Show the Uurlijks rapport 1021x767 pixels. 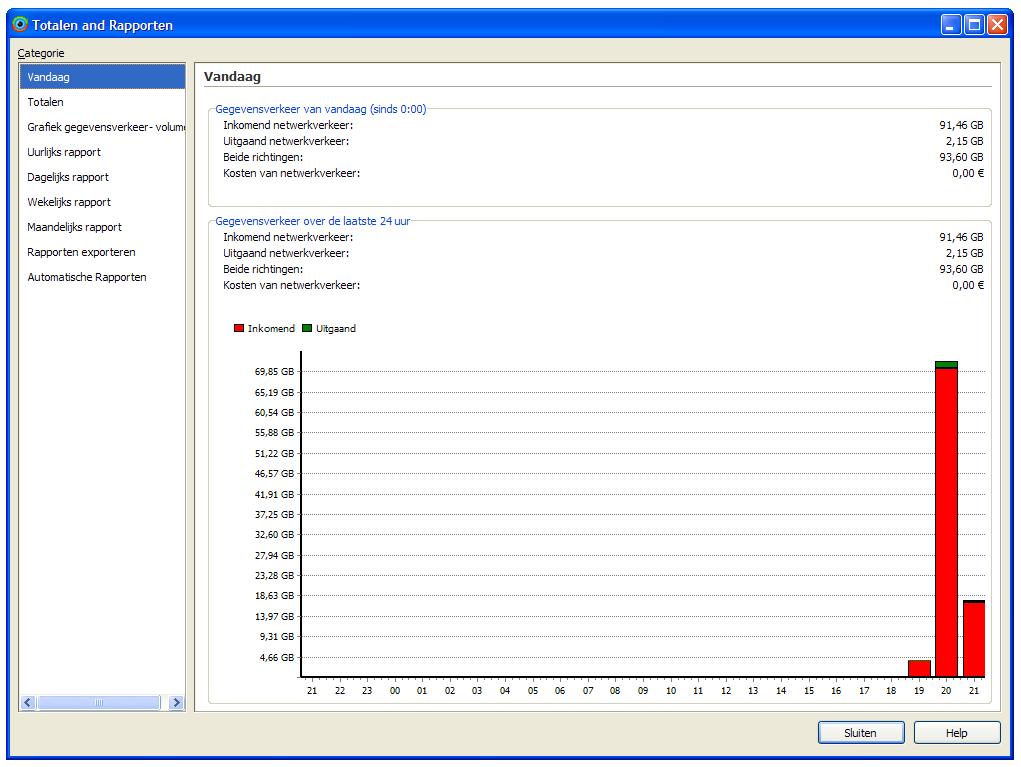(64, 152)
